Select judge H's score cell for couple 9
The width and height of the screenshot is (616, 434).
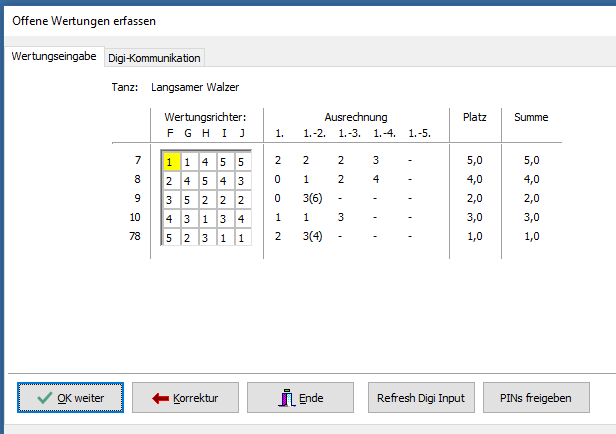pyautogui.click(x=205, y=199)
